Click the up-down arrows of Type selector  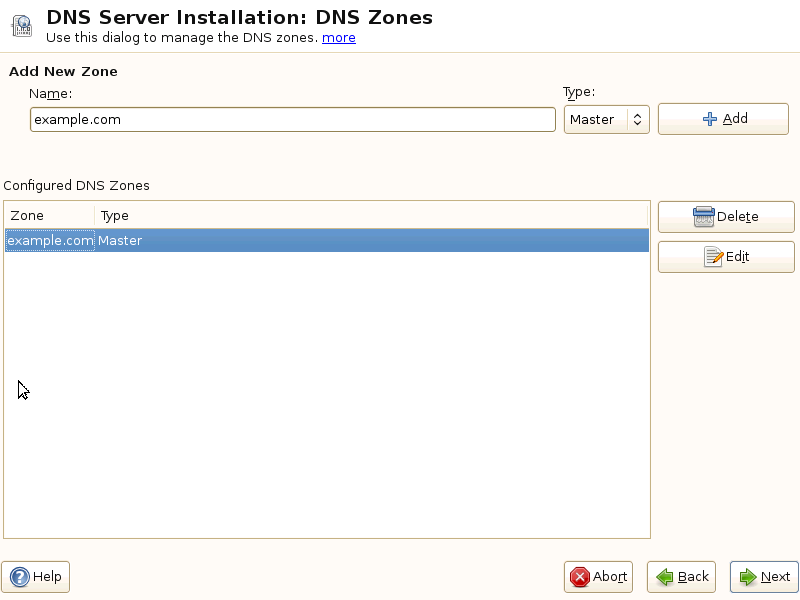[637, 120]
